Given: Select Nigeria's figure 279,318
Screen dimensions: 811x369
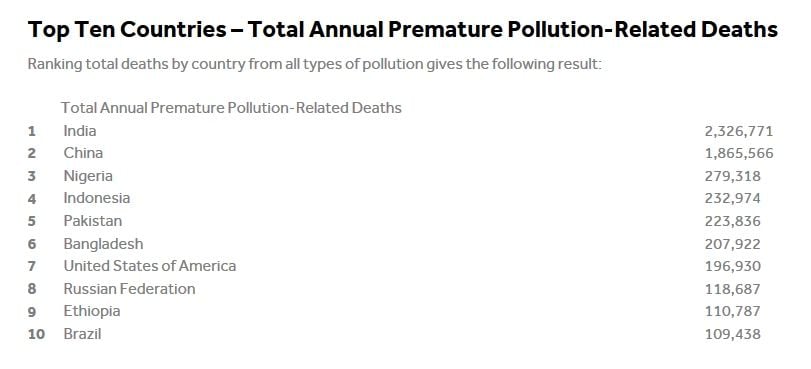Looking at the screenshot, I should 732,176.
